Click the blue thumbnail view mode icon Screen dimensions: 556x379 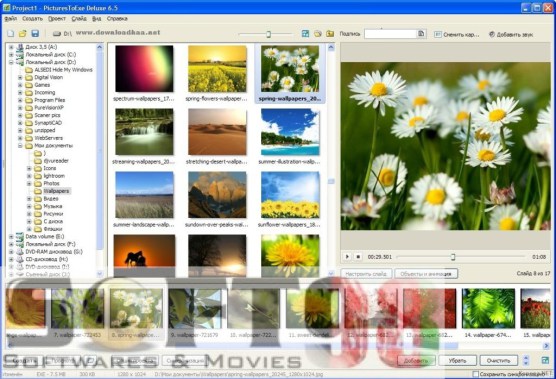[x=305, y=34]
